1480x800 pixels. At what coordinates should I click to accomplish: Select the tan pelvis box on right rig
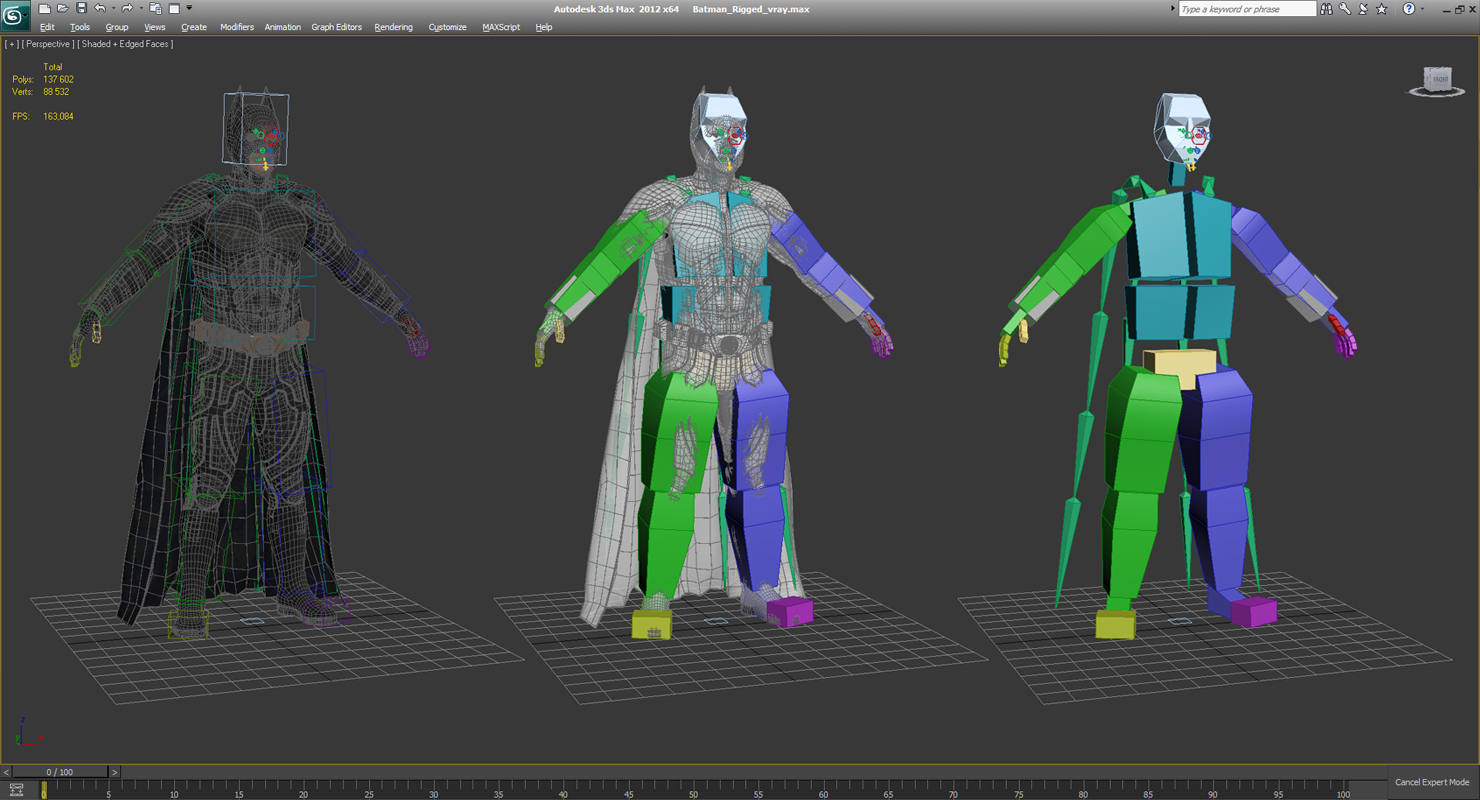(1180, 365)
